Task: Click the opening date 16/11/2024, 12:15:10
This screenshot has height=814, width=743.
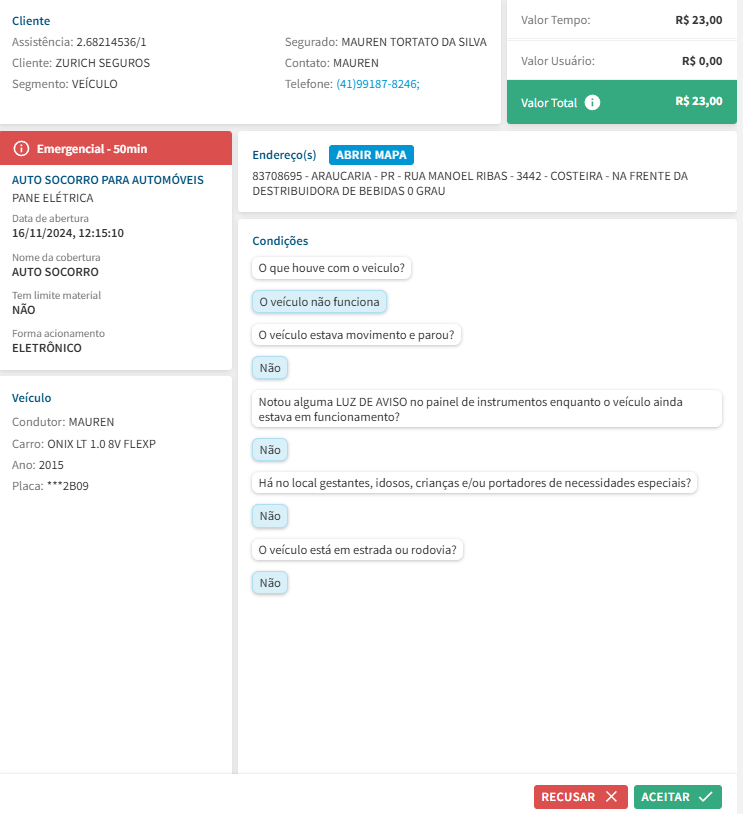Action: (68, 233)
